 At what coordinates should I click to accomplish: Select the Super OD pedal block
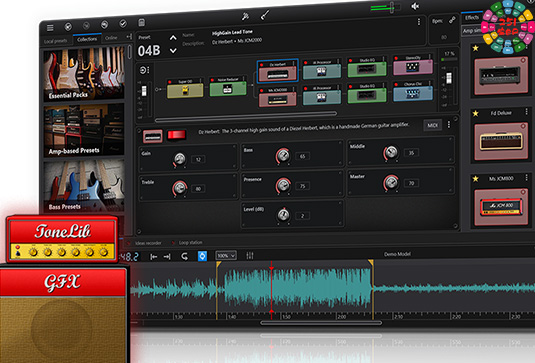pos(185,89)
